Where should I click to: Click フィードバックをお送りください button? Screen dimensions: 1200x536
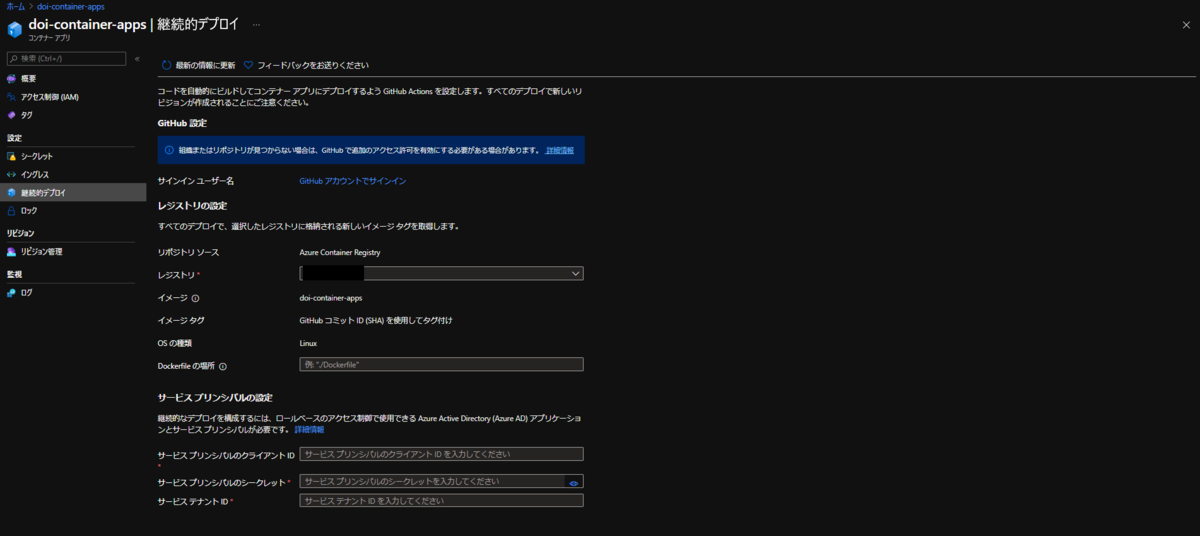point(306,65)
